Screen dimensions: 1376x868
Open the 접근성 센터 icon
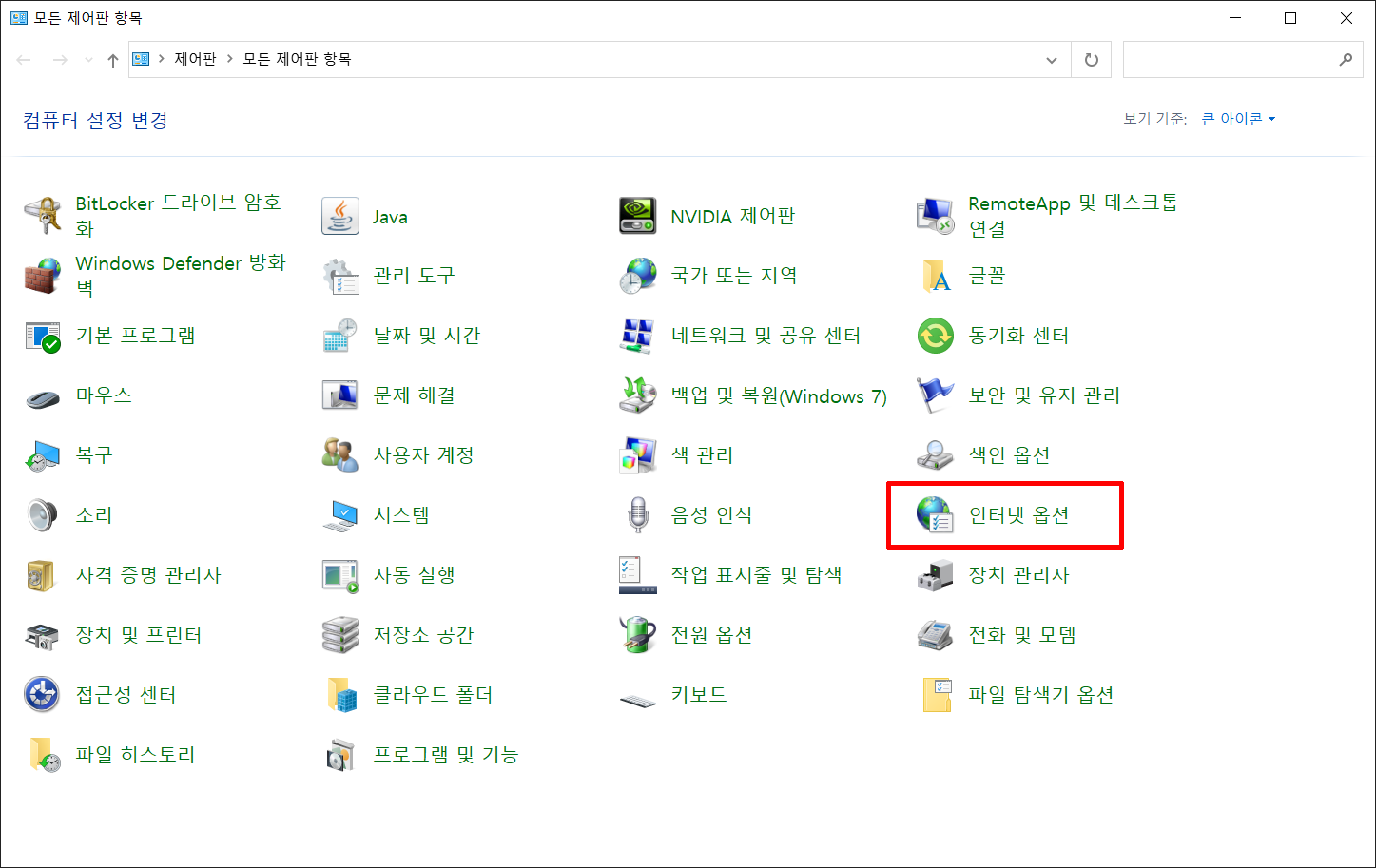pyautogui.click(x=43, y=695)
